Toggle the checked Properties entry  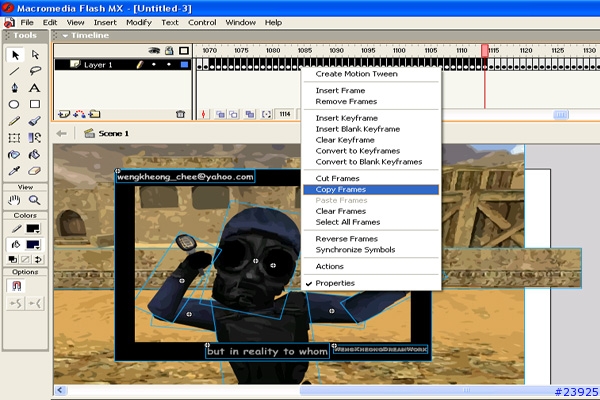pos(371,283)
